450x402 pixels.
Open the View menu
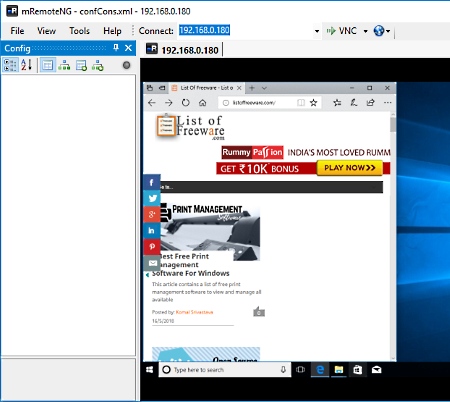point(46,31)
